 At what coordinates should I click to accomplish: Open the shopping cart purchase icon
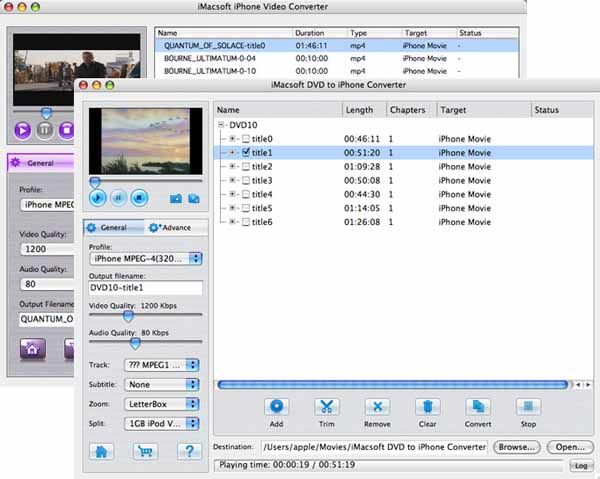pos(146,451)
